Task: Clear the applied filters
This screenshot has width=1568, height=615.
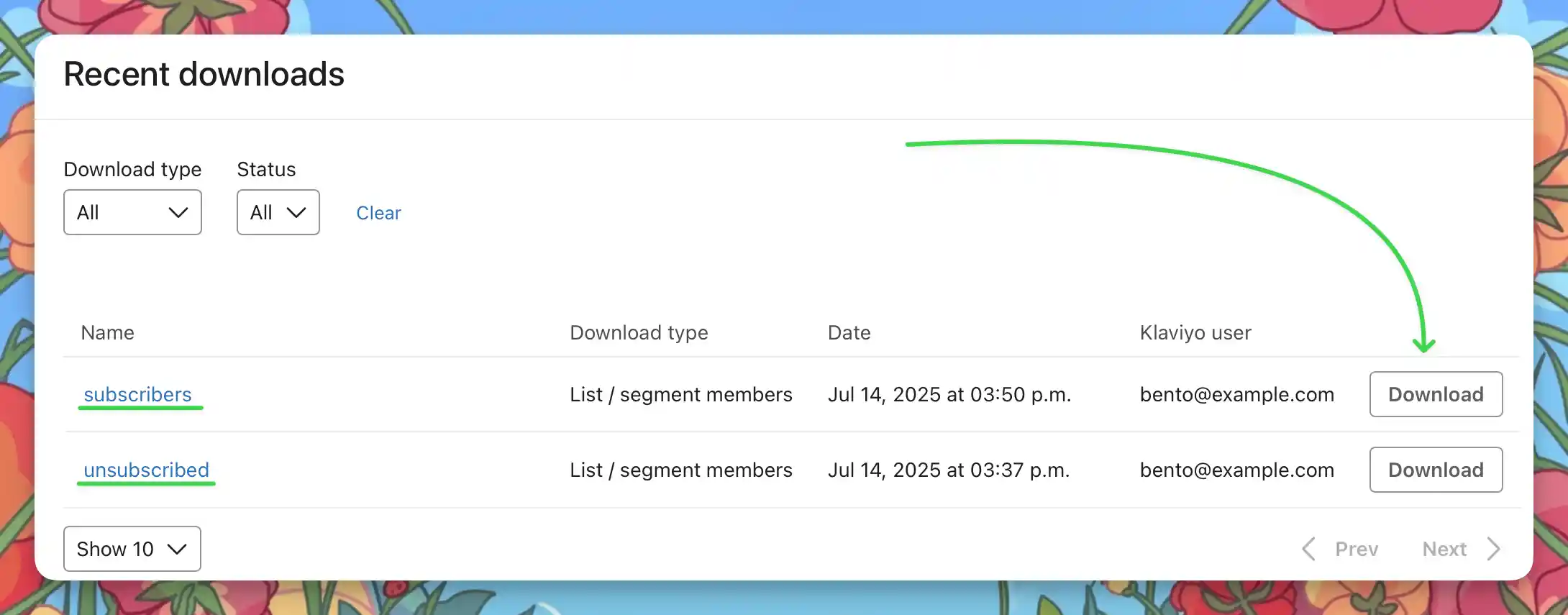Action: (x=378, y=213)
